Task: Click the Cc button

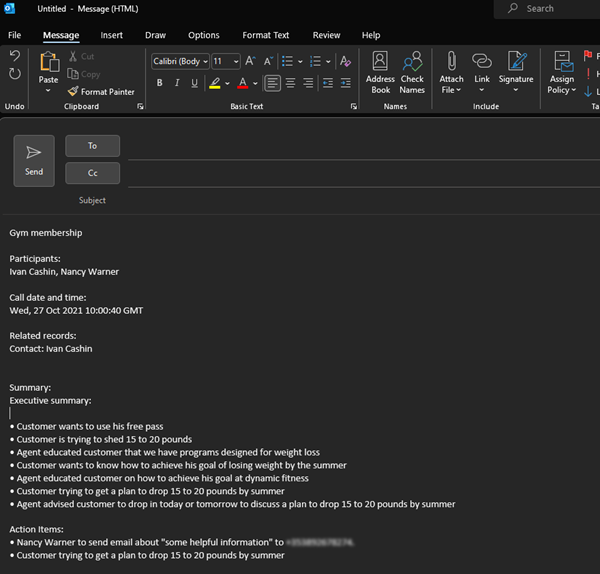Action: [x=93, y=173]
